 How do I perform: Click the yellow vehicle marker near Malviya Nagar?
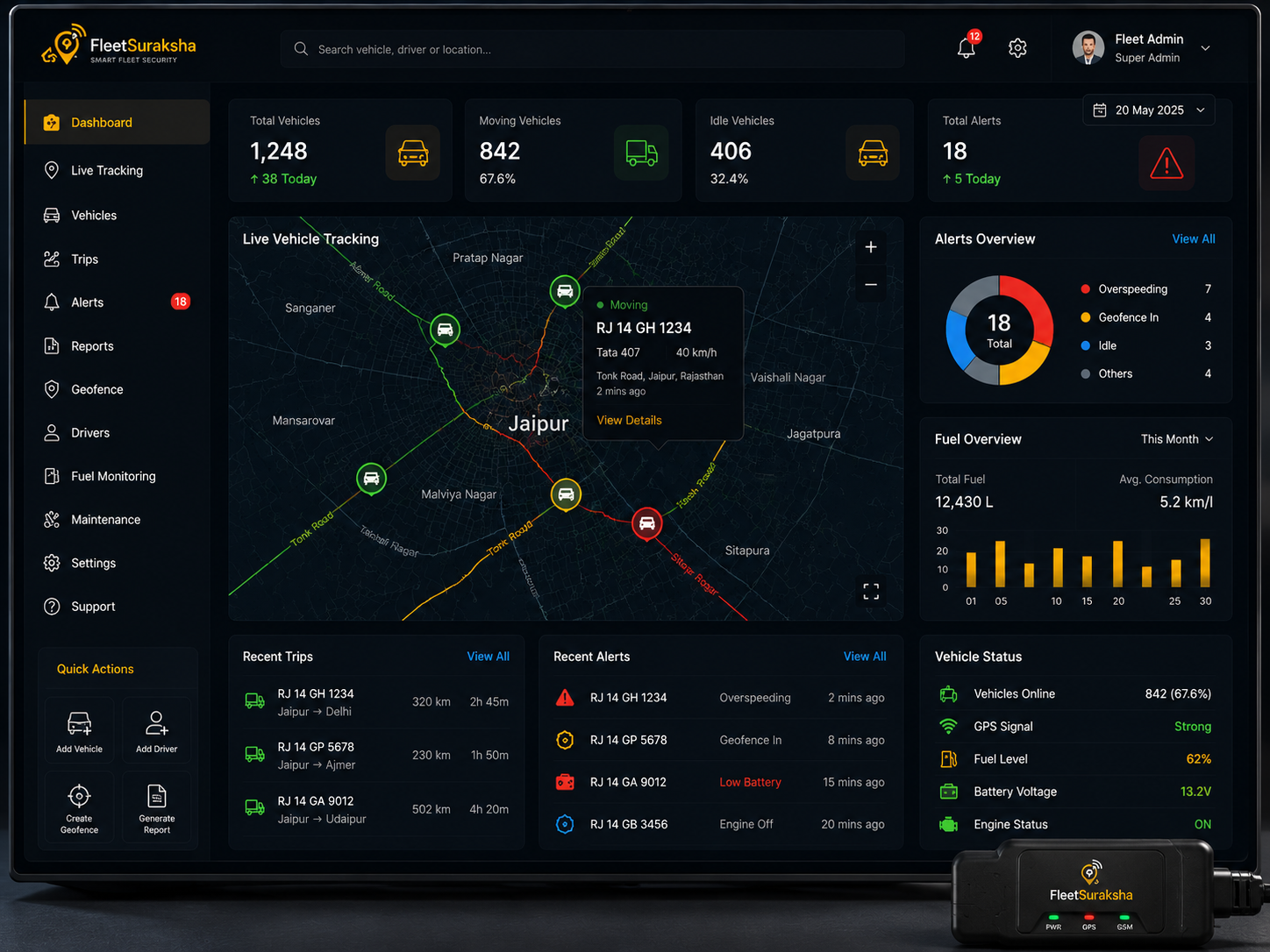click(566, 494)
